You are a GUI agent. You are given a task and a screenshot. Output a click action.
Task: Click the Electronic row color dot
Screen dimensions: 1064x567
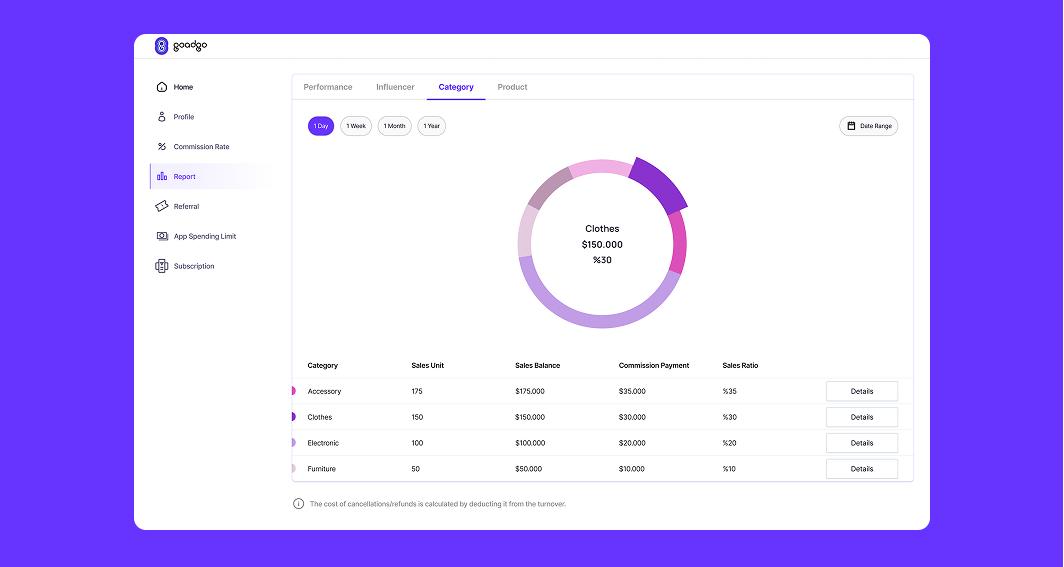tap(293, 443)
